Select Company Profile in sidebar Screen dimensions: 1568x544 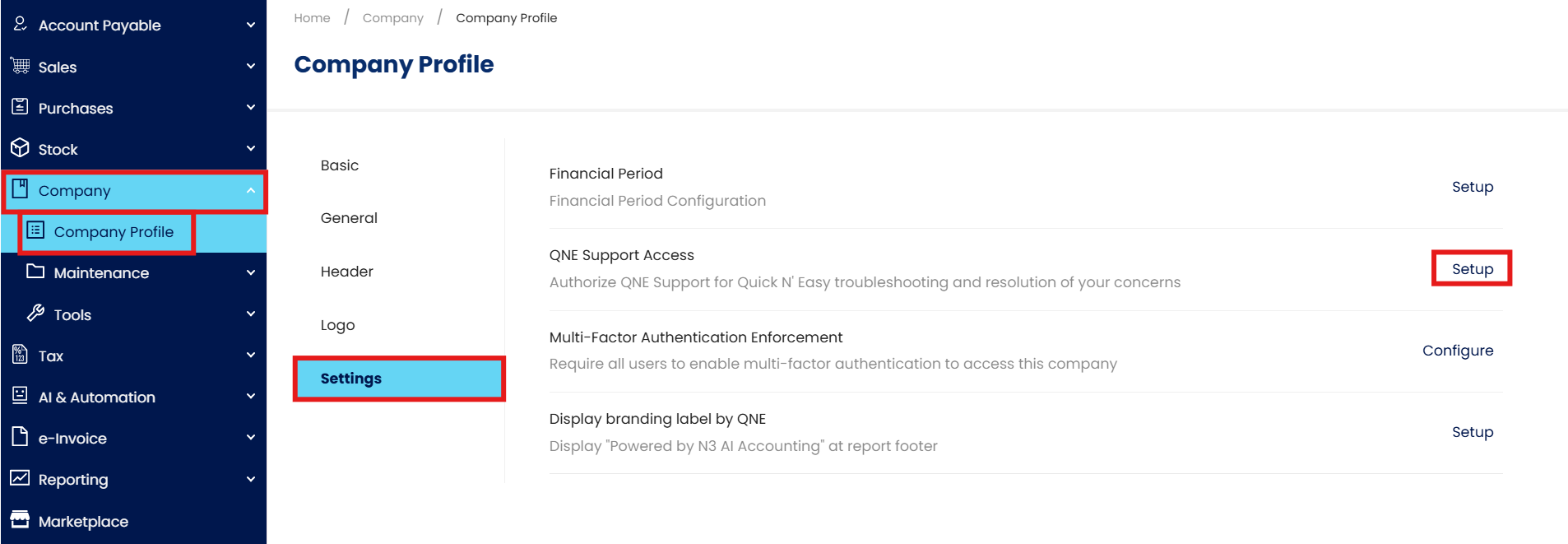(114, 232)
